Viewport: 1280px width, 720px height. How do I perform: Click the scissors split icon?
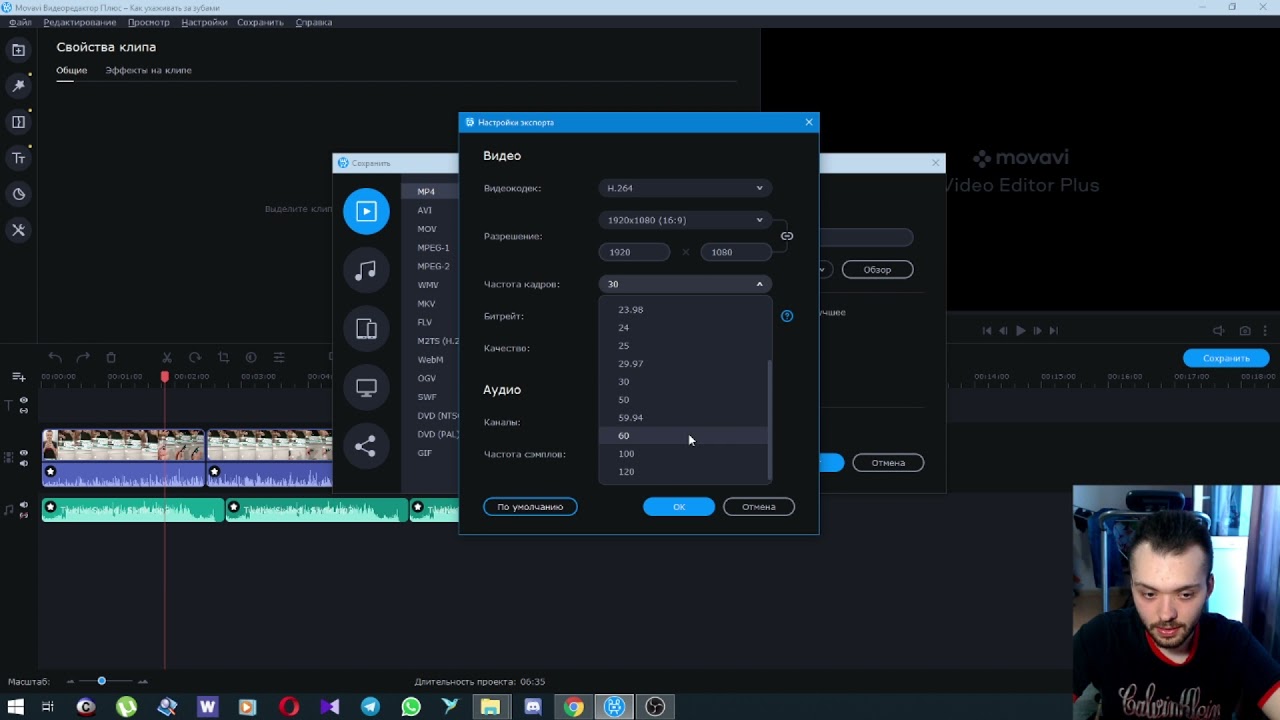tap(167, 358)
